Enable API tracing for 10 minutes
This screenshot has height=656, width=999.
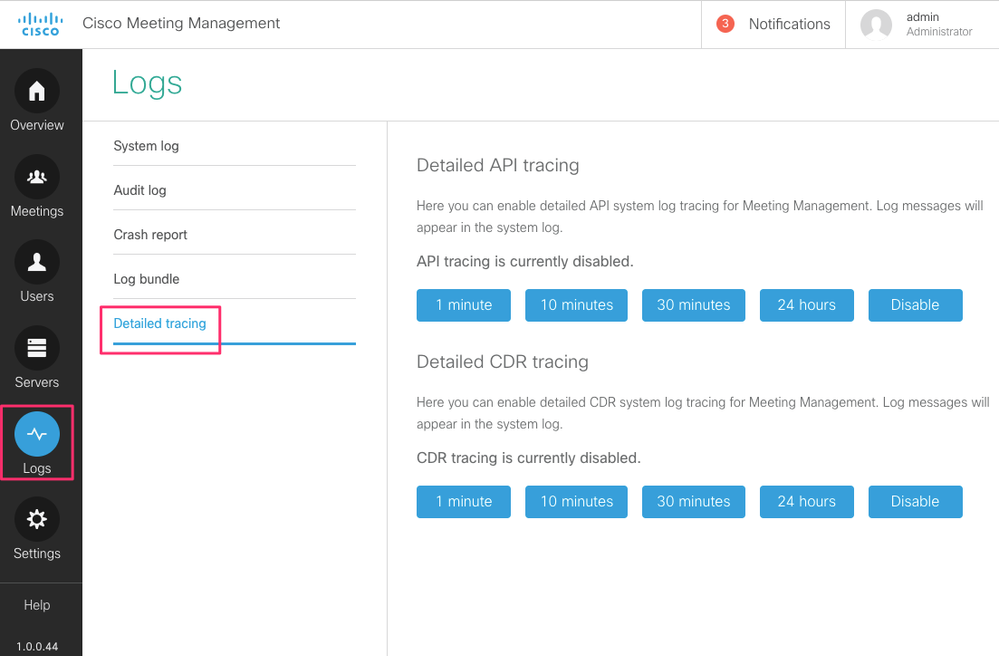coord(577,305)
